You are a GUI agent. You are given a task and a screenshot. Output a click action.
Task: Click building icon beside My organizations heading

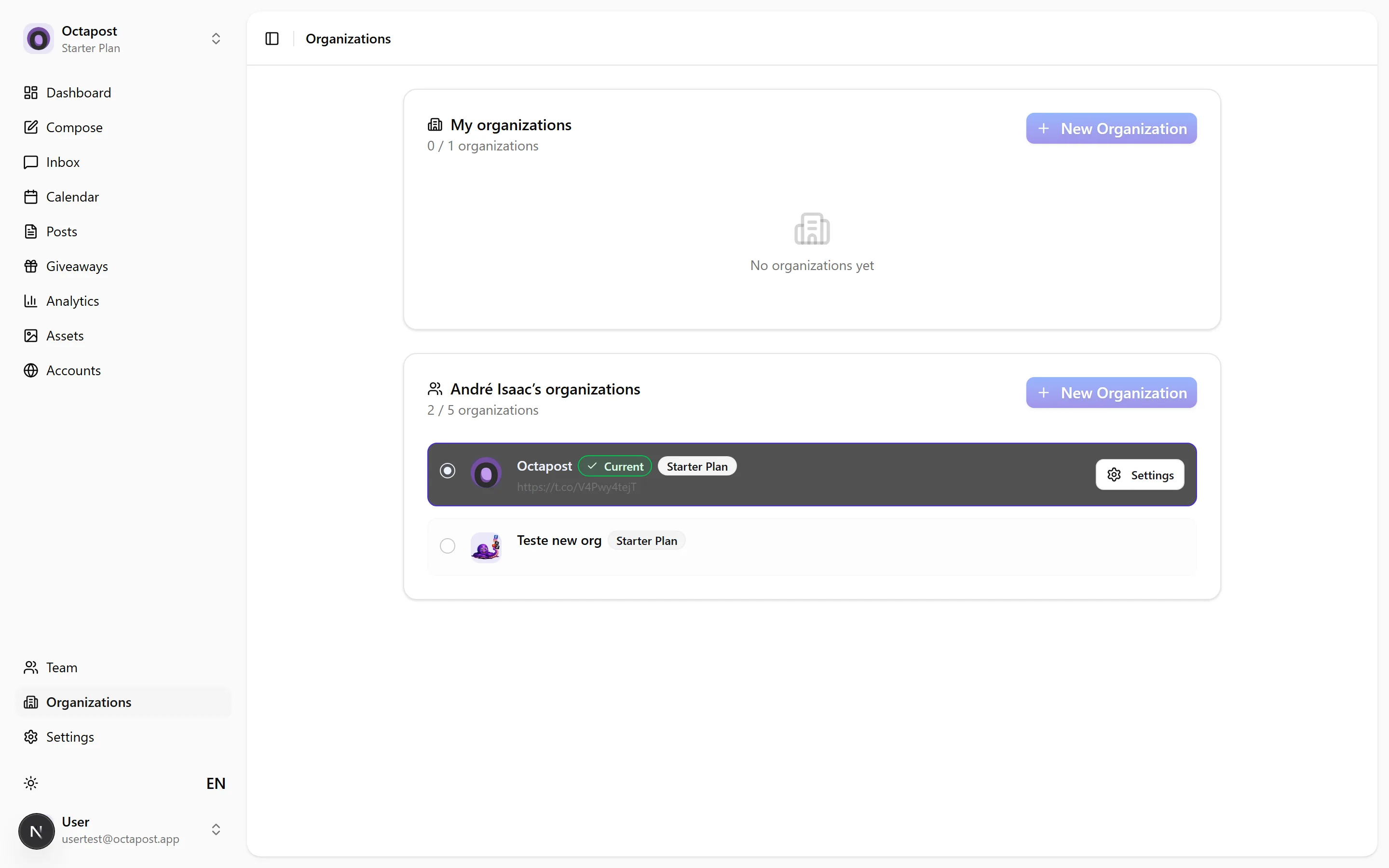pyautogui.click(x=435, y=124)
